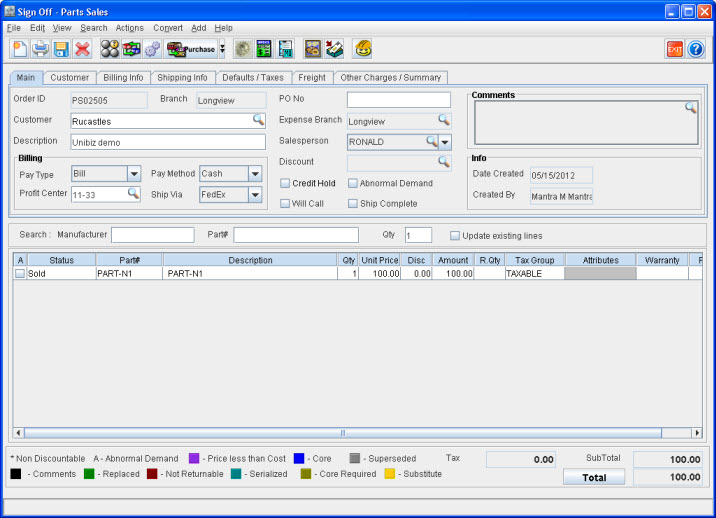The width and height of the screenshot is (716, 518).
Task: Click the red X delete icon
Action: (82, 49)
